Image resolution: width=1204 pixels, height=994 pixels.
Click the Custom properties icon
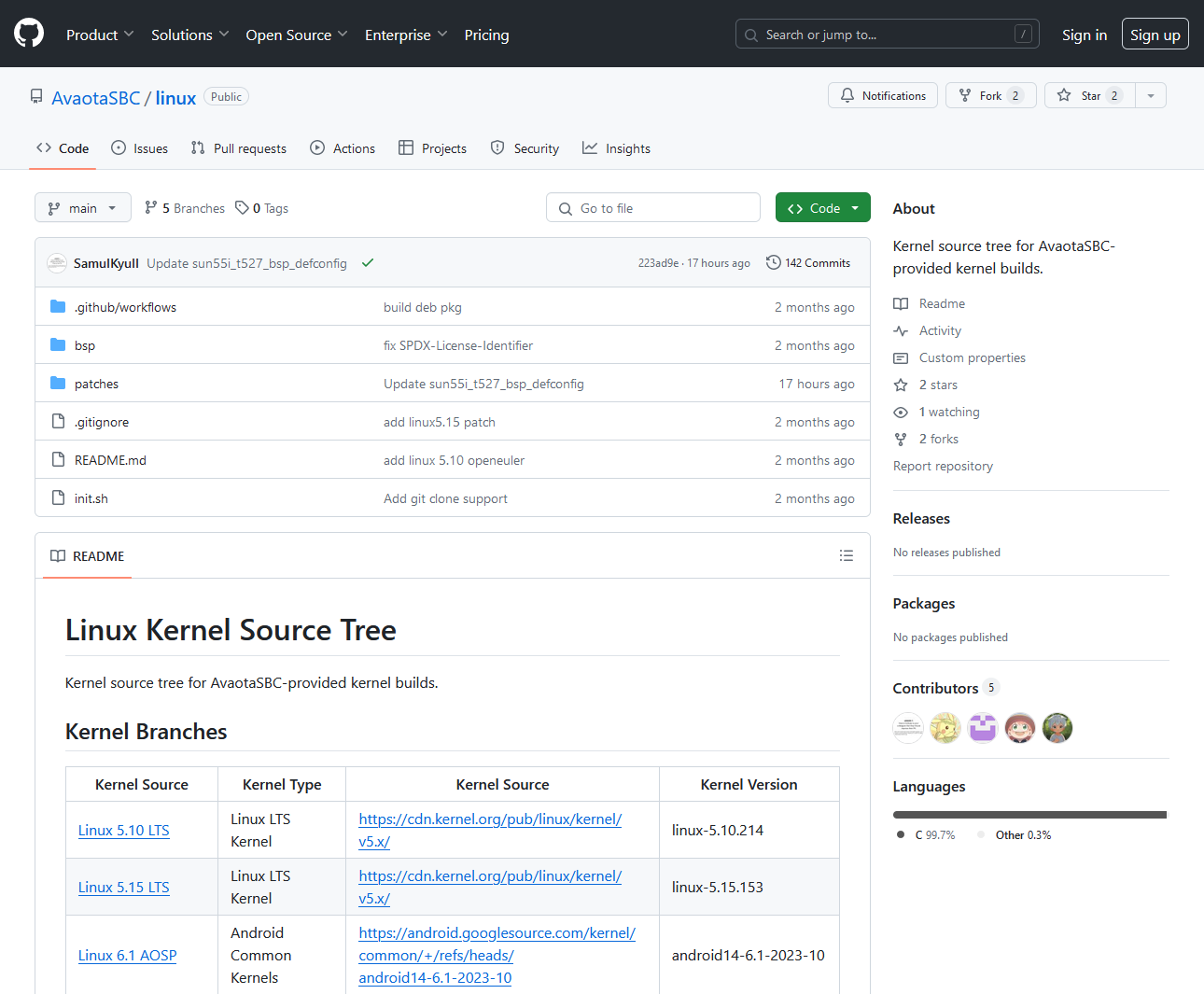tap(901, 357)
